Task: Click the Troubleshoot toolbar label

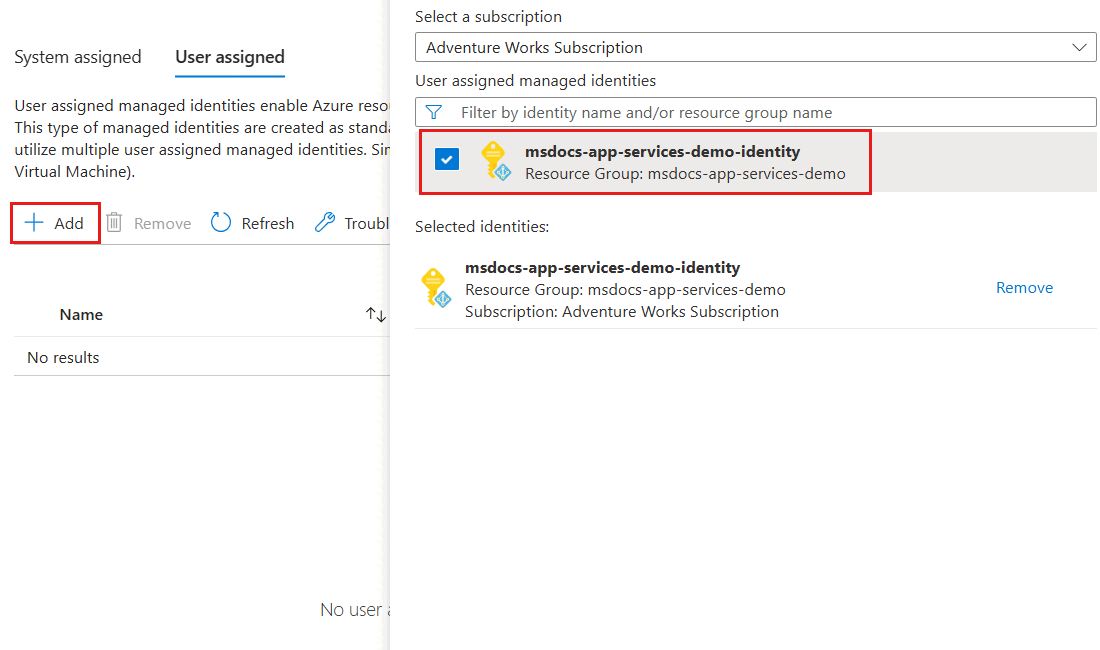Action: pos(367,223)
